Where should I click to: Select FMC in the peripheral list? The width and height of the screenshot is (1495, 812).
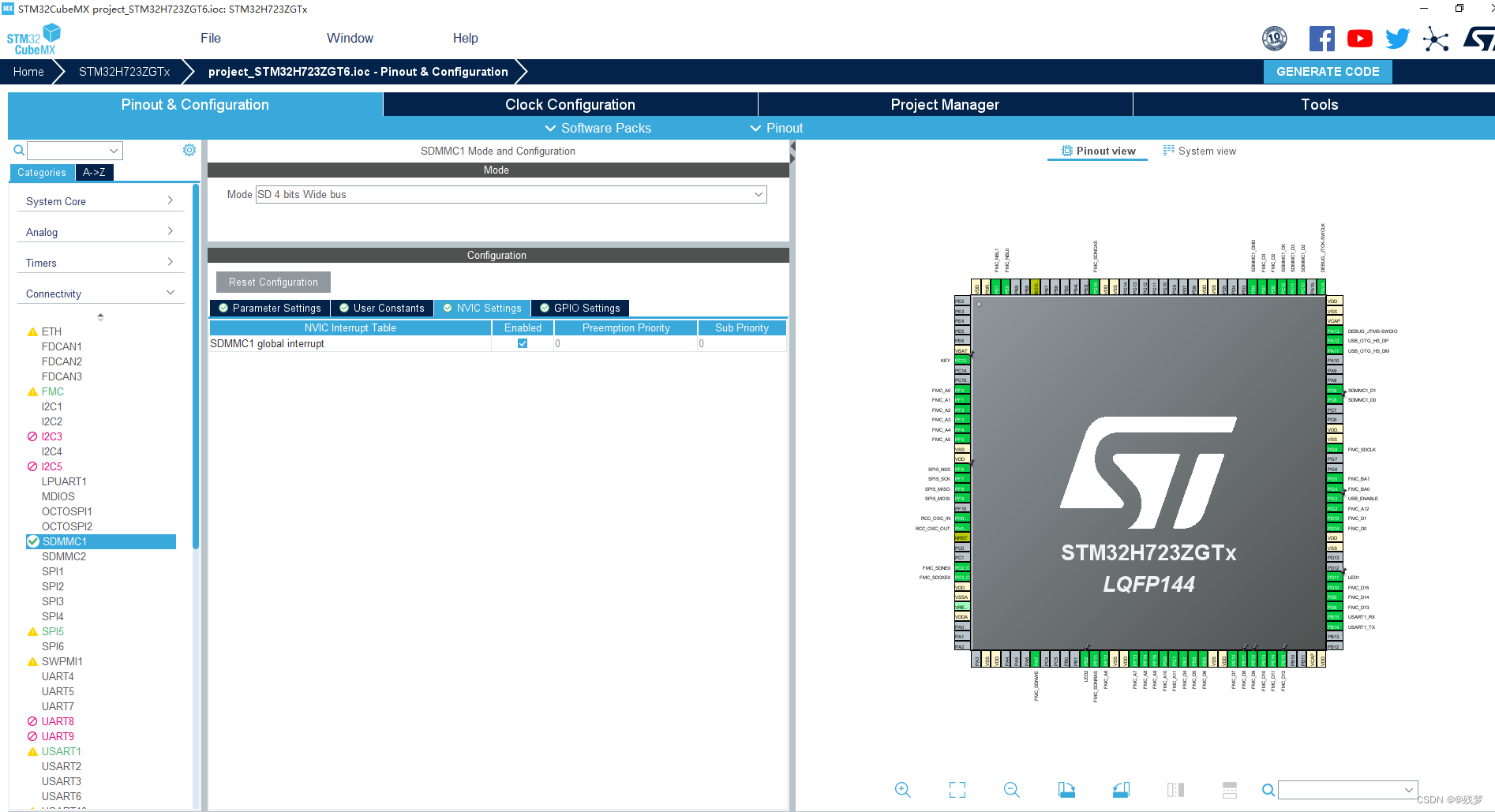coord(53,391)
